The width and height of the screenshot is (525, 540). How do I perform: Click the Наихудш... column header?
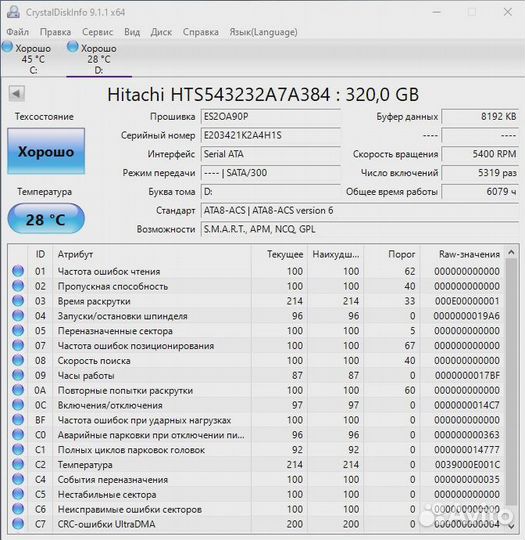tap(336, 254)
